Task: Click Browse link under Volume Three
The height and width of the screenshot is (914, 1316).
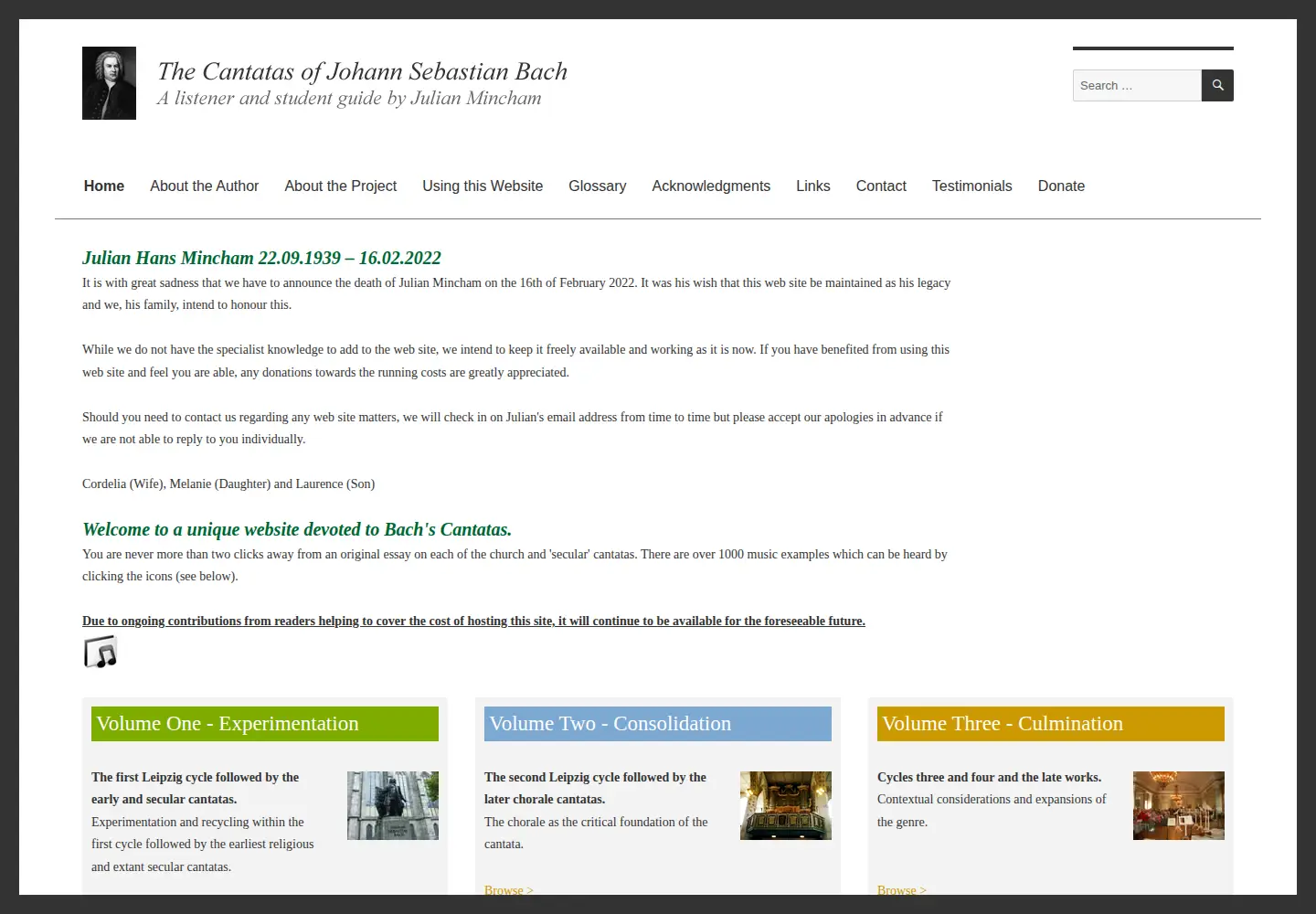Action: [x=902, y=889]
